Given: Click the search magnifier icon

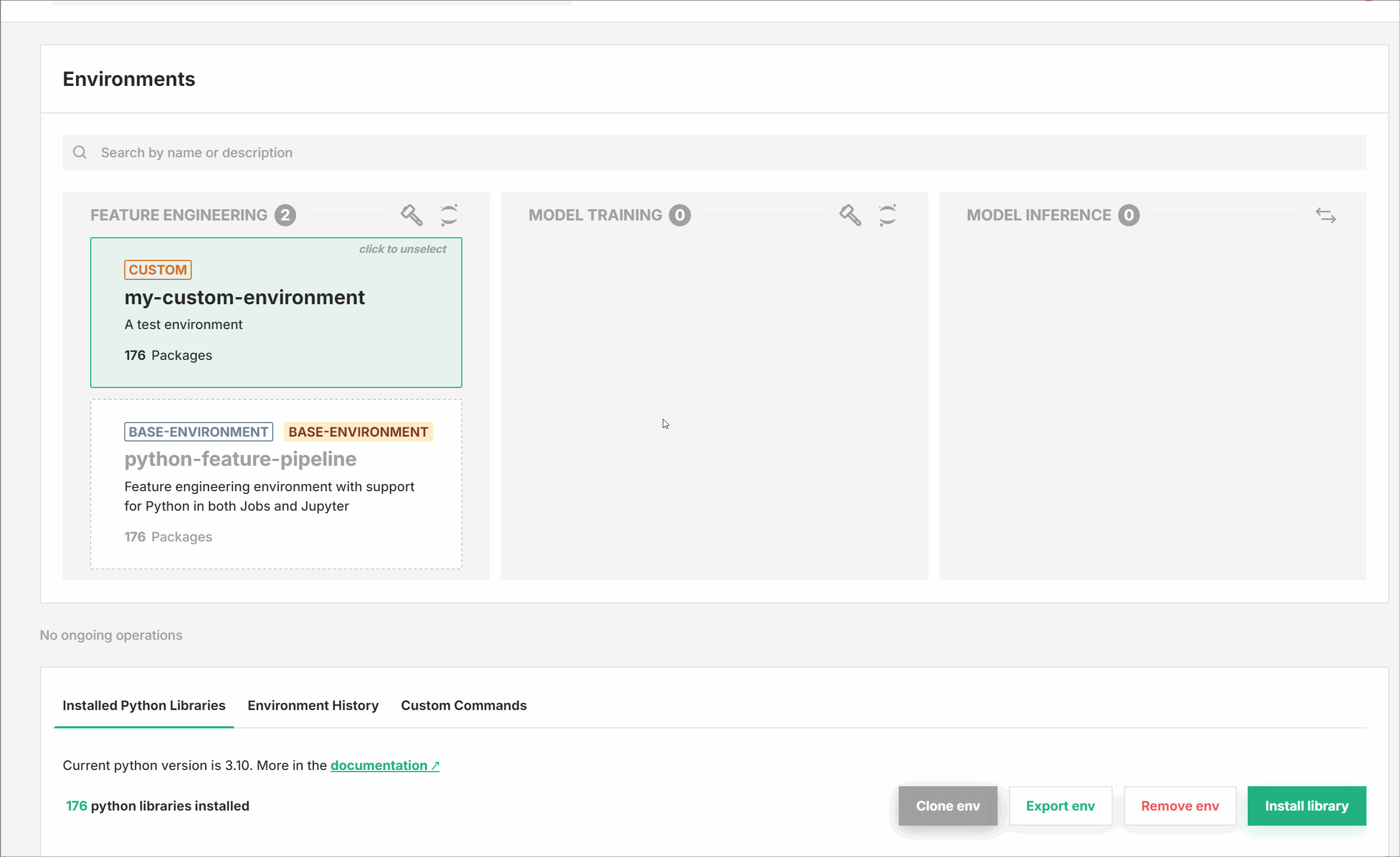Looking at the screenshot, I should click(x=80, y=152).
